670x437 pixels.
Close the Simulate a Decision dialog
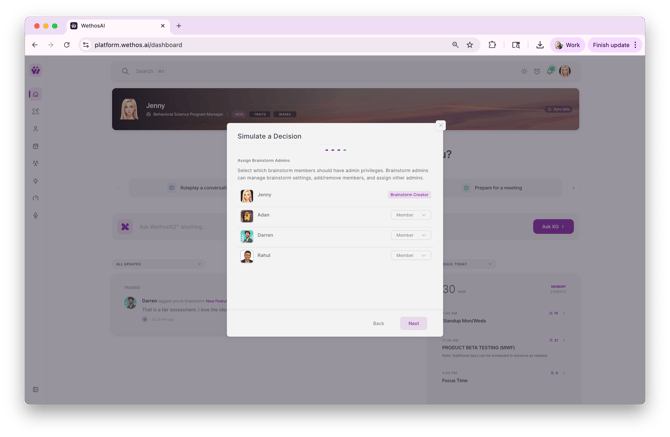coord(440,126)
